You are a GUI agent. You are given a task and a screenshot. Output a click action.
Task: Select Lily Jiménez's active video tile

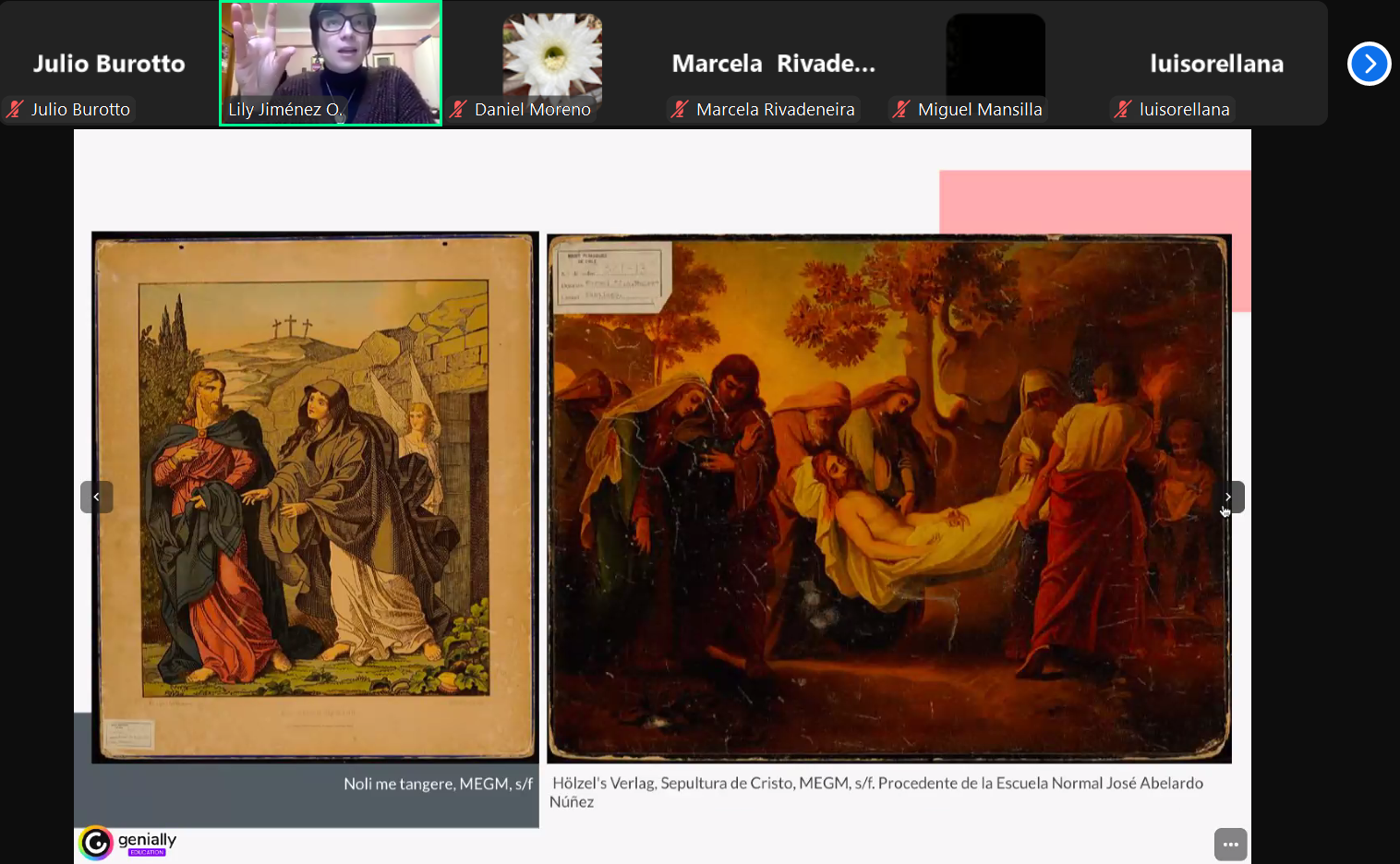click(331, 55)
